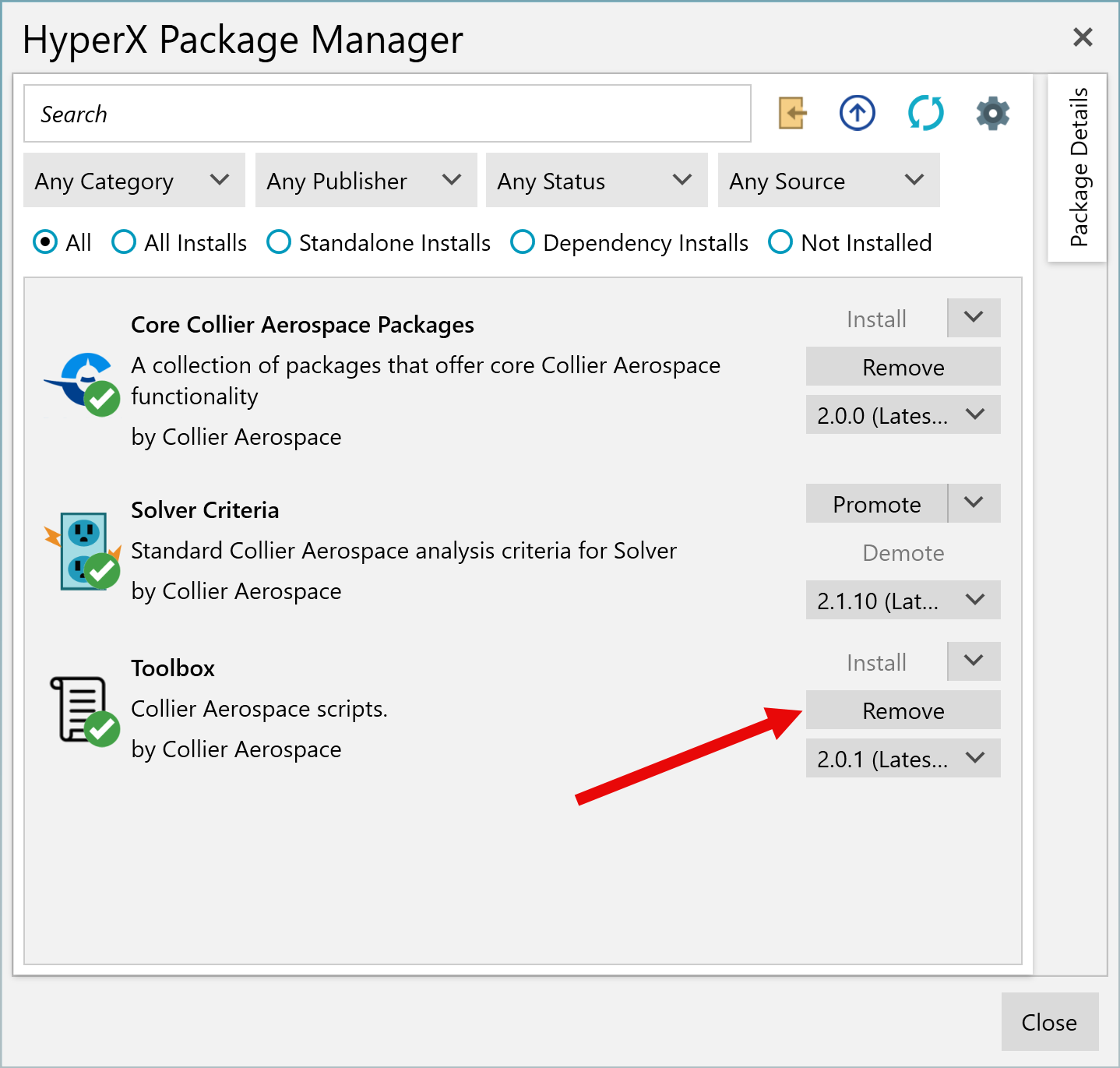The height and width of the screenshot is (1068, 1120).
Task: Expand the Promote dropdown arrow for Solver Criteria
Action: [x=974, y=503]
